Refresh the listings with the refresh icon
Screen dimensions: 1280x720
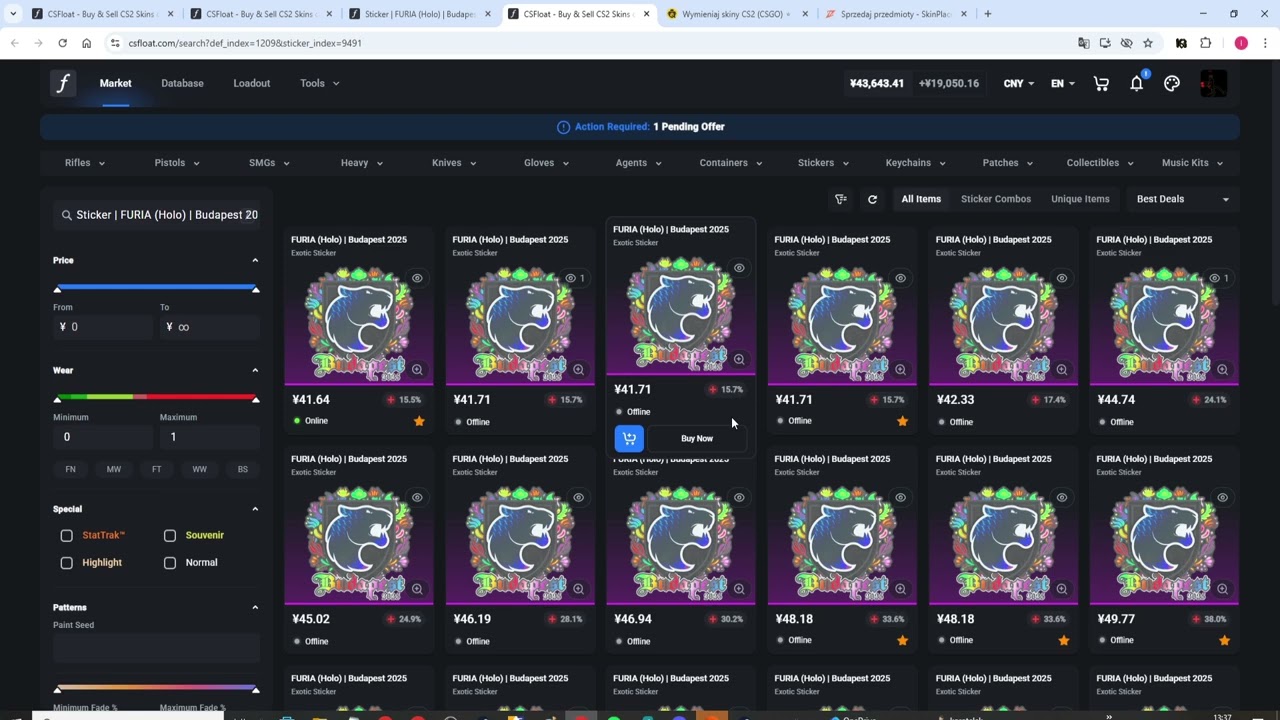872,199
